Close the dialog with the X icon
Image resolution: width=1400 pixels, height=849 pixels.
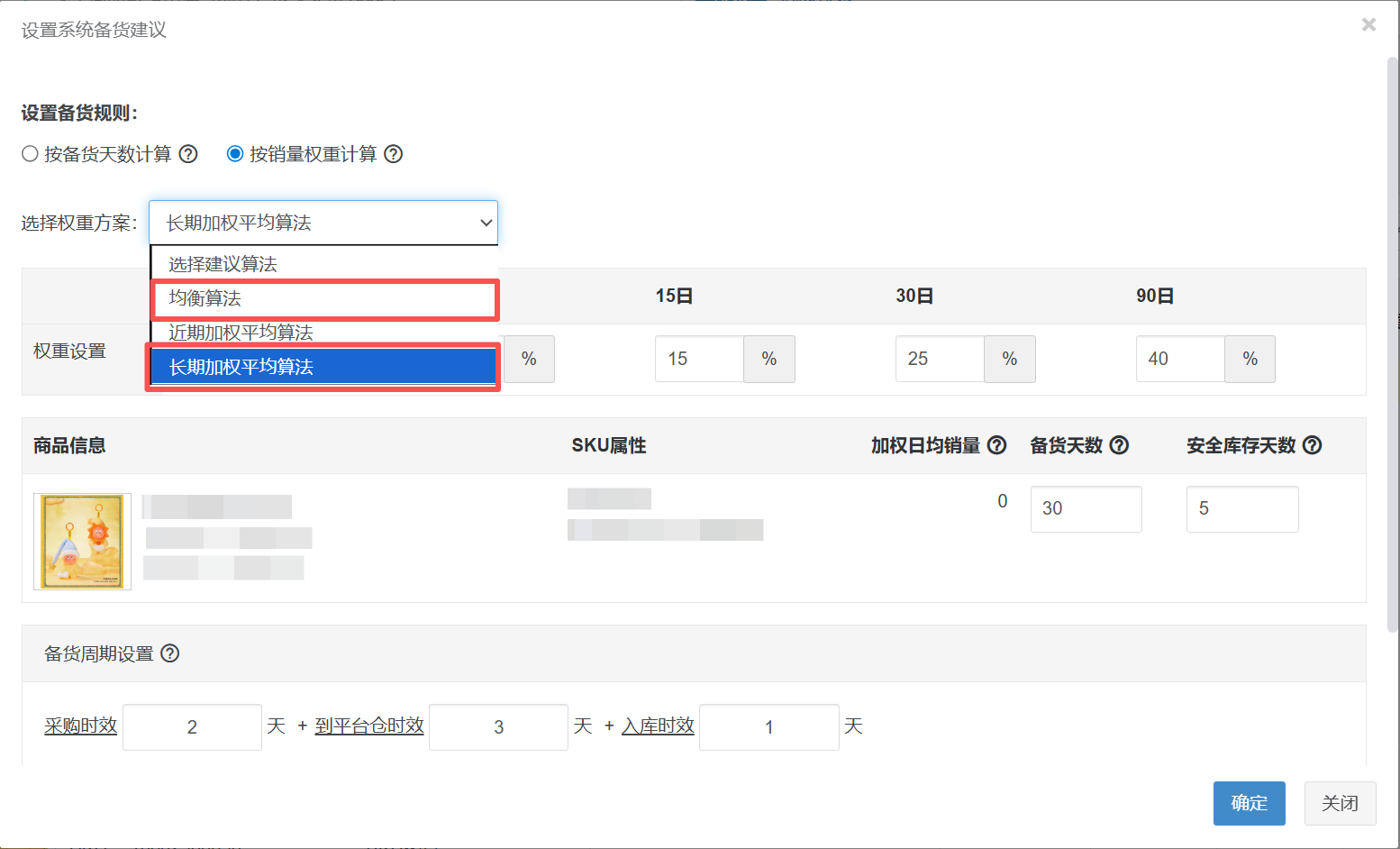(1368, 25)
